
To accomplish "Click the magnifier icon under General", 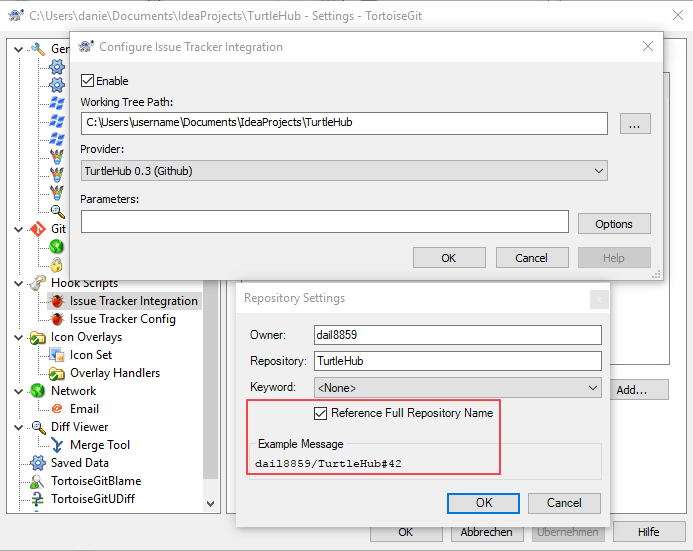I will (57, 211).
